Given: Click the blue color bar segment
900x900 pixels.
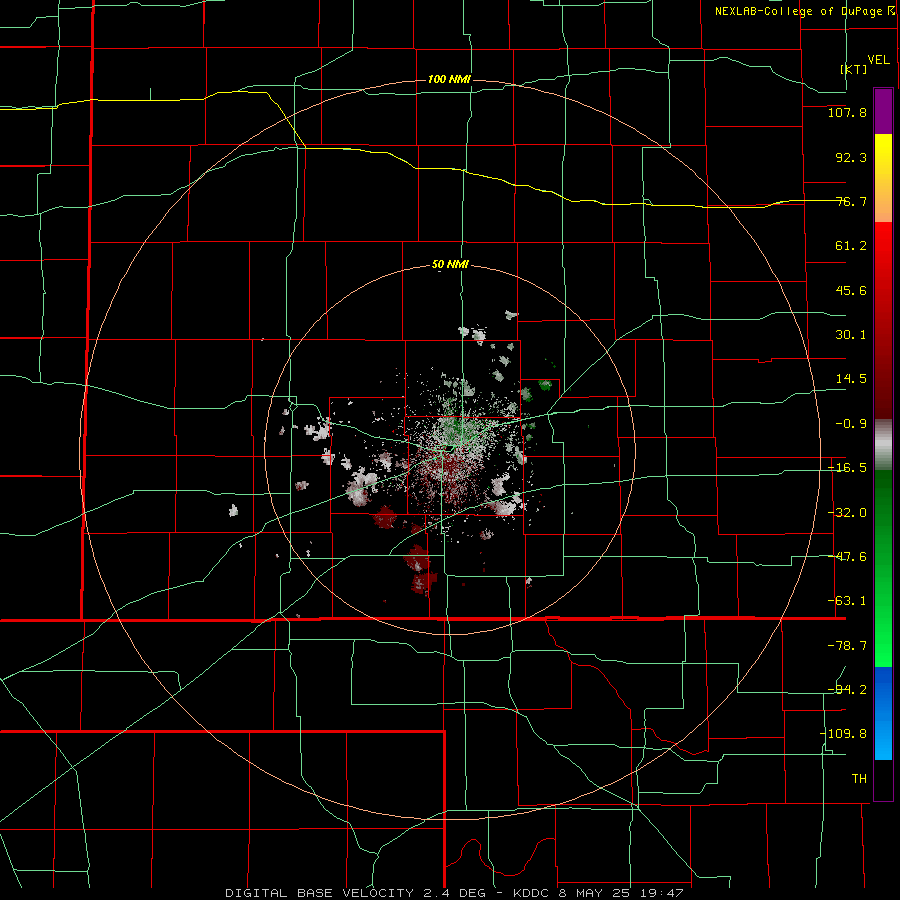Looking at the screenshot, I should coord(883,713).
